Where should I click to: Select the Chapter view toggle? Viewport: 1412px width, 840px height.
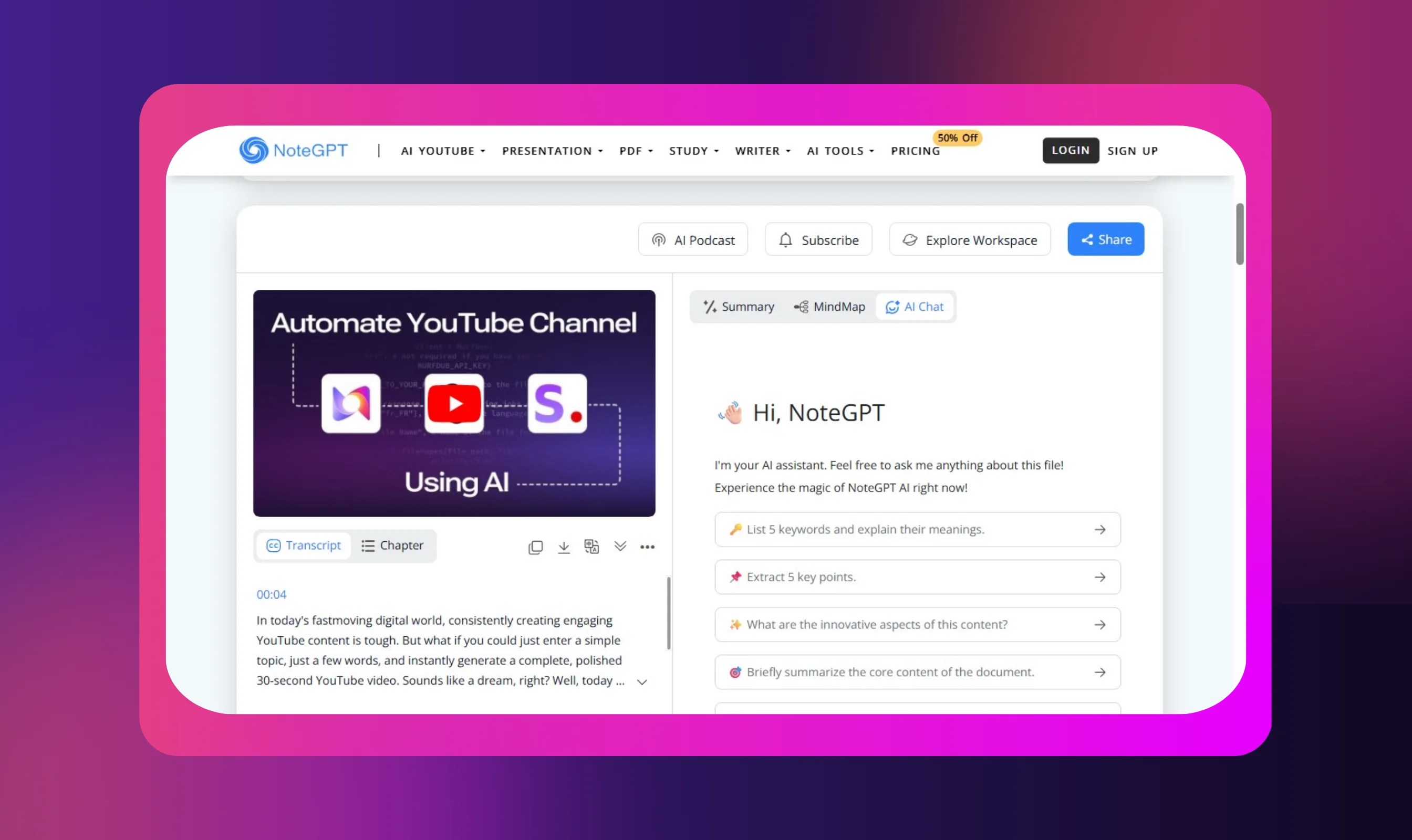[393, 545]
